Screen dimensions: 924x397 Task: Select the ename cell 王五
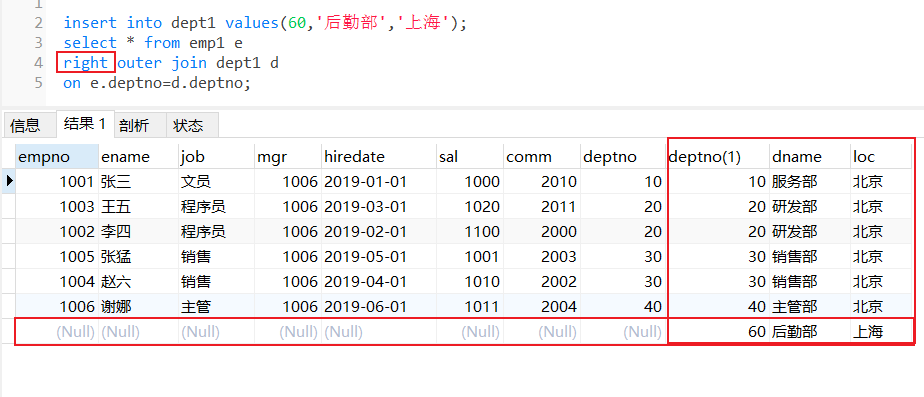pos(138,207)
